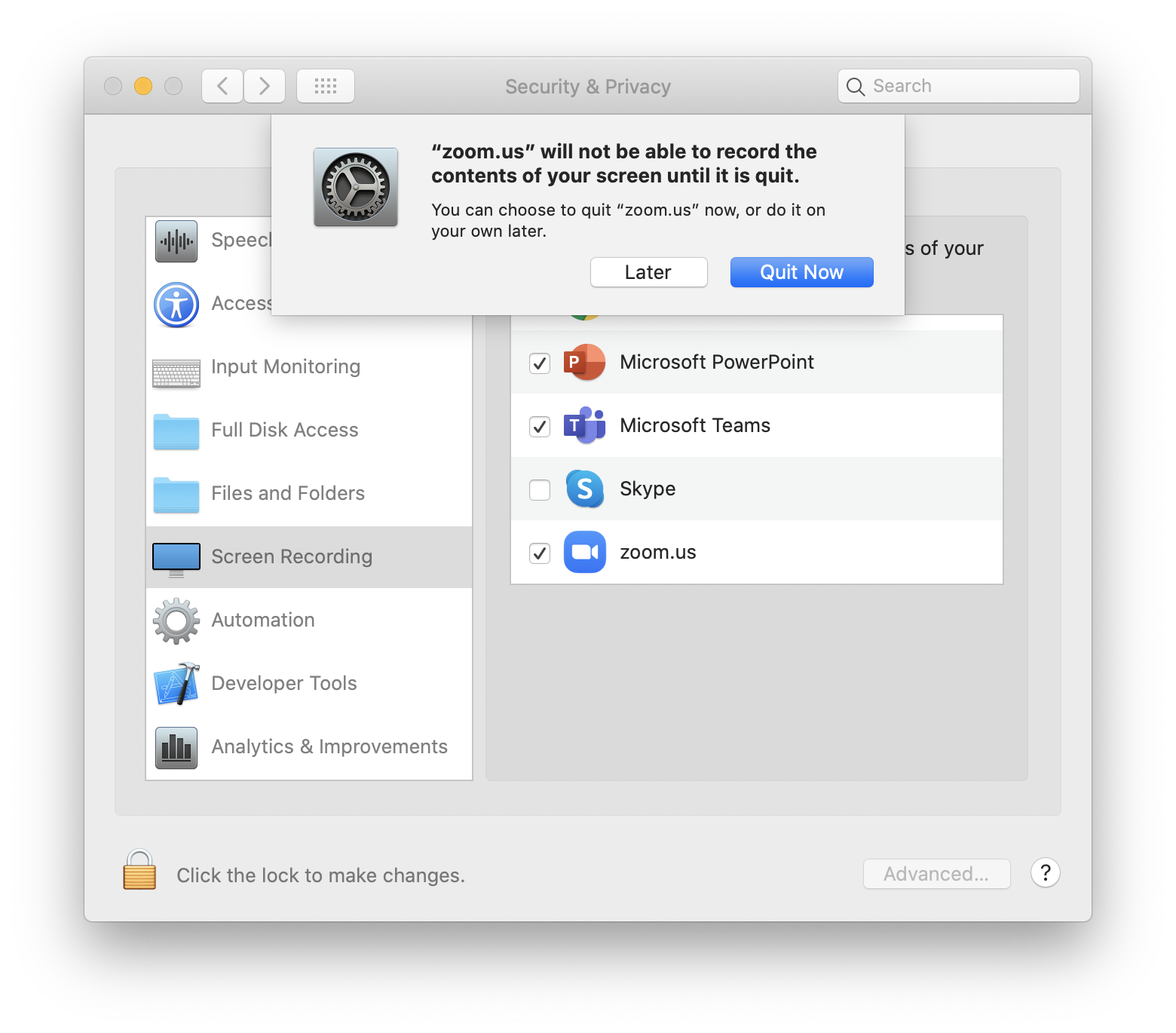Uncheck Microsoft PowerPoint screen recording permission
Image resolution: width=1176 pixels, height=1033 pixels.
(539, 363)
